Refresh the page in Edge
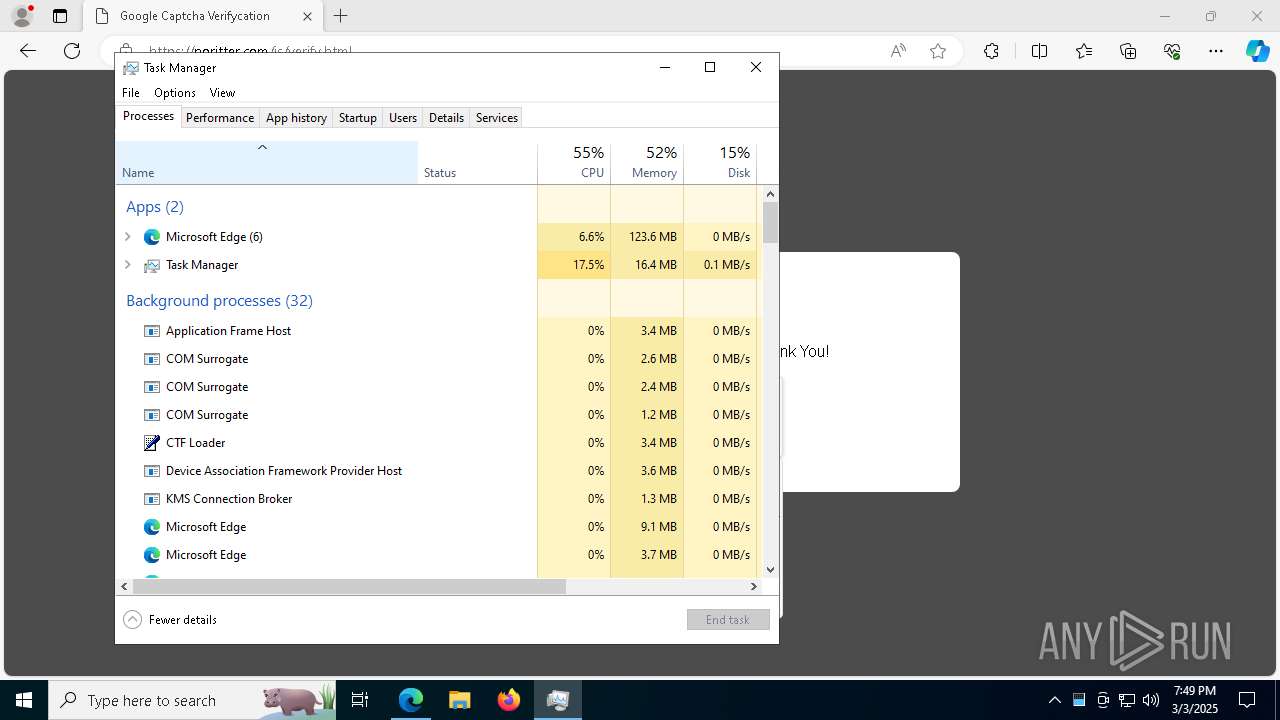Image resolution: width=1280 pixels, height=720 pixels. (72, 51)
